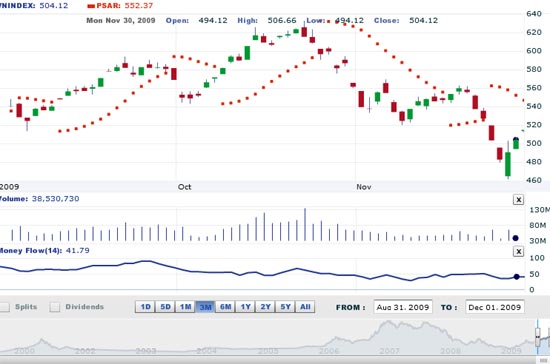Select the 5Y time range
This screenshot has height=364, width=550.
(285, 307)
